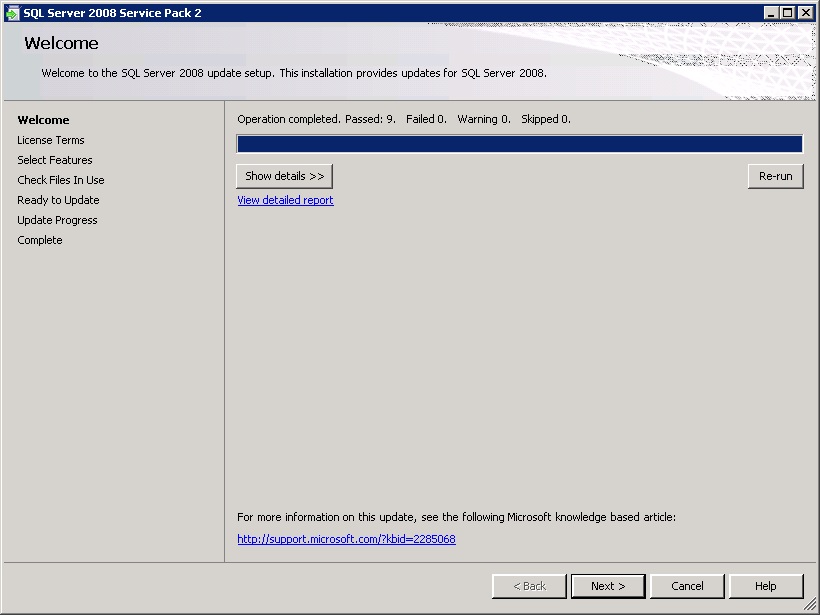Open the support.microsoft.com knowledge base link
The width and height of the screenshot is (820, 615).
(x=346, y=539)
